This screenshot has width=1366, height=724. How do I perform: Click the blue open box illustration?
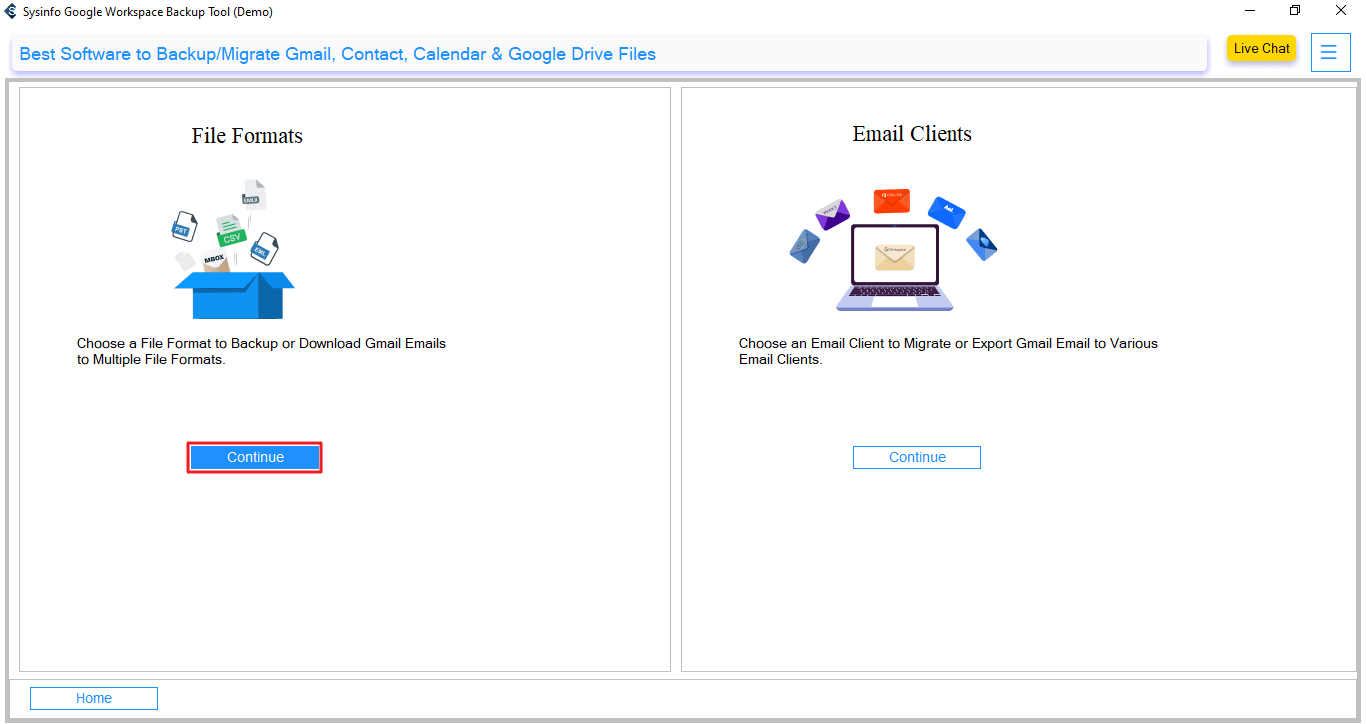(x=234, y=294)
